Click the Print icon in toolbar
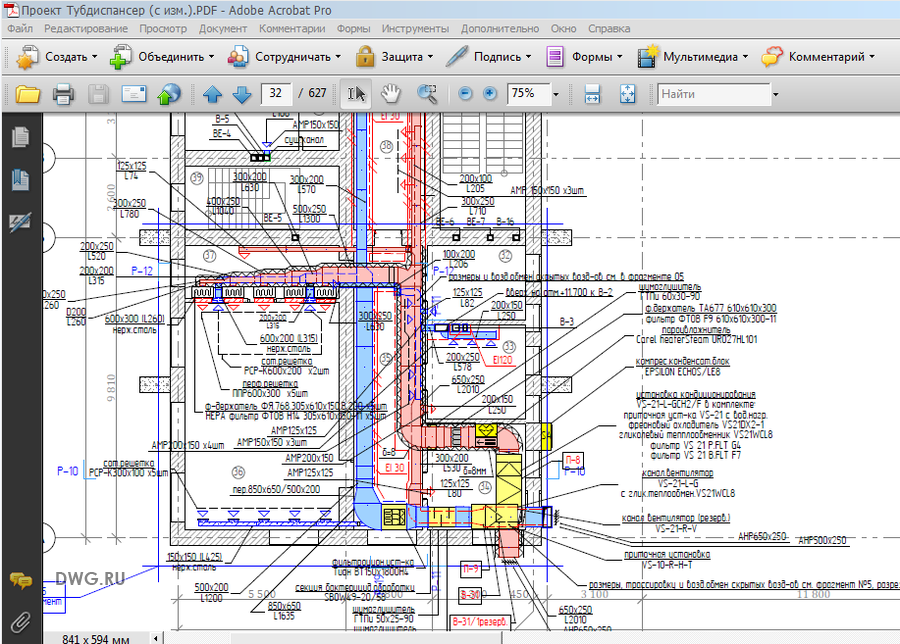This screenshot has width=900, height=644. pos(63,95)
